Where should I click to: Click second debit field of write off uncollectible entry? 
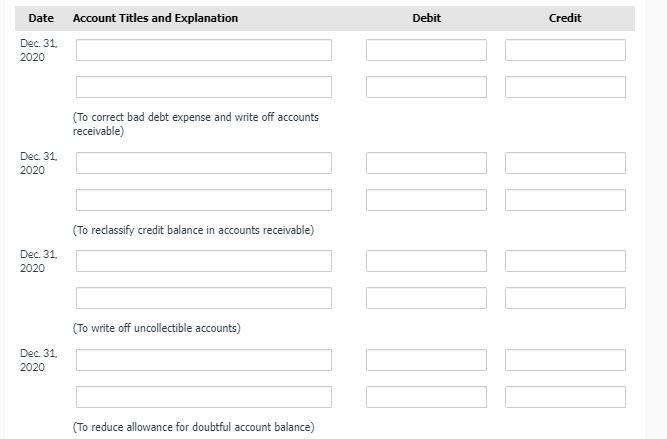coord(426,298)
